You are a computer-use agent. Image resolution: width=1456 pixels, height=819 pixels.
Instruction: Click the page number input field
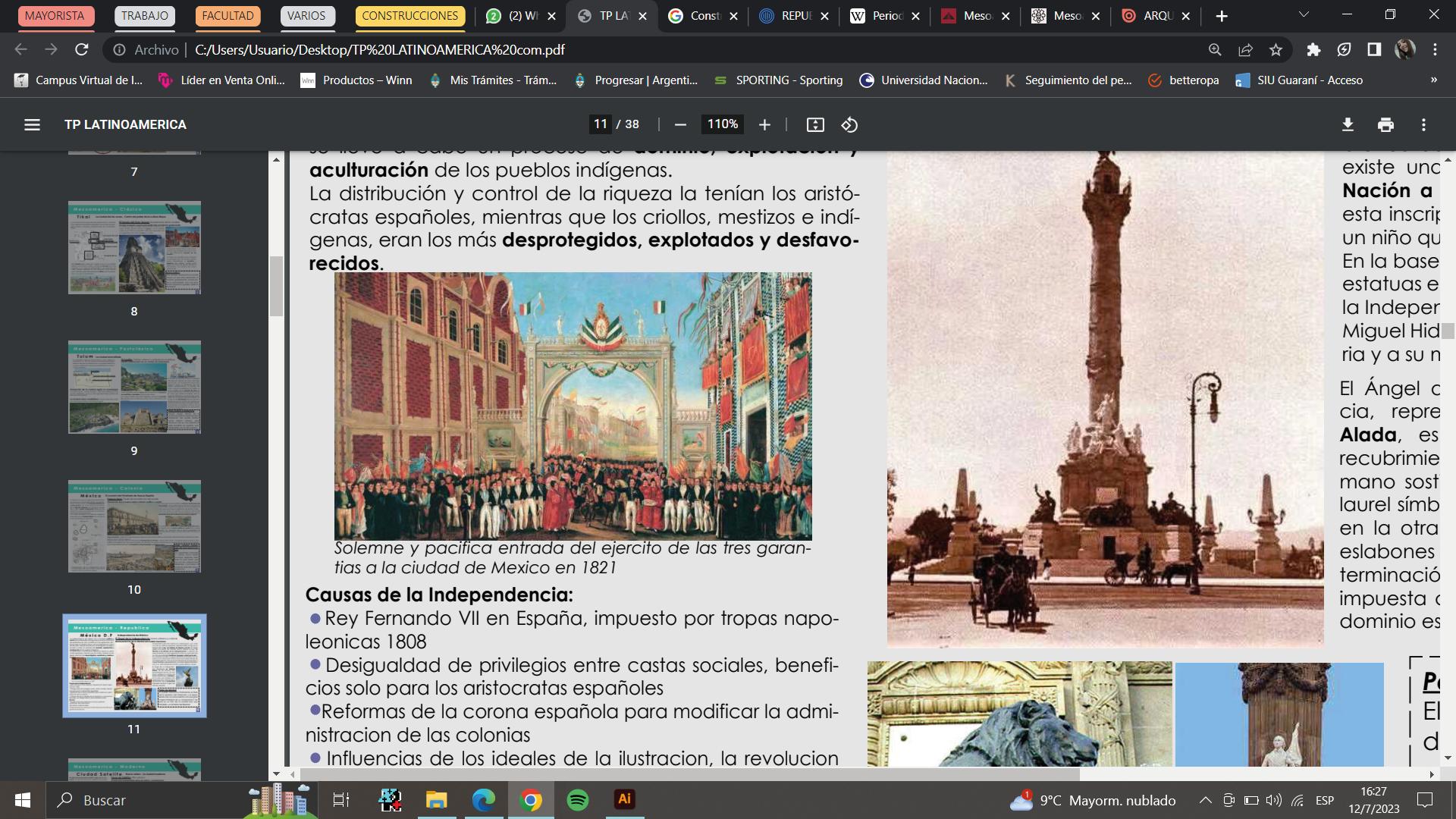(600, 124)
